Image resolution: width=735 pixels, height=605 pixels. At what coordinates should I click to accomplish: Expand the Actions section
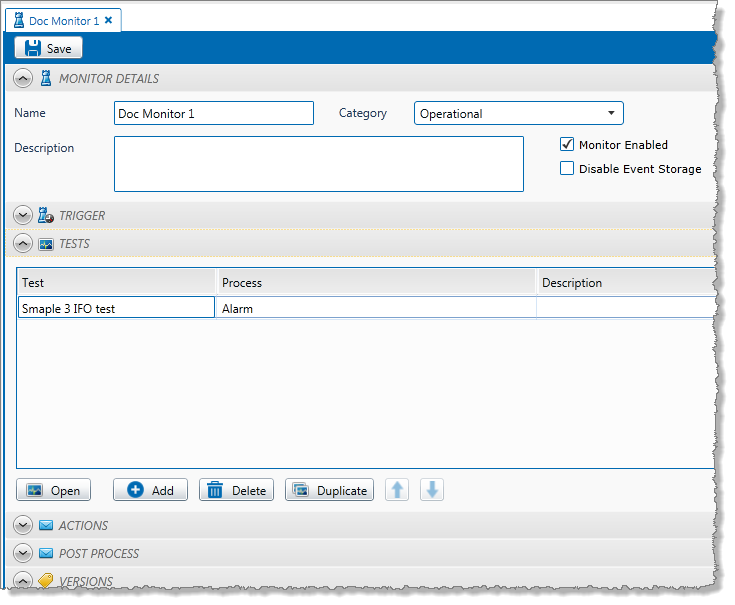pyautogui.click(x=22, y=526)
